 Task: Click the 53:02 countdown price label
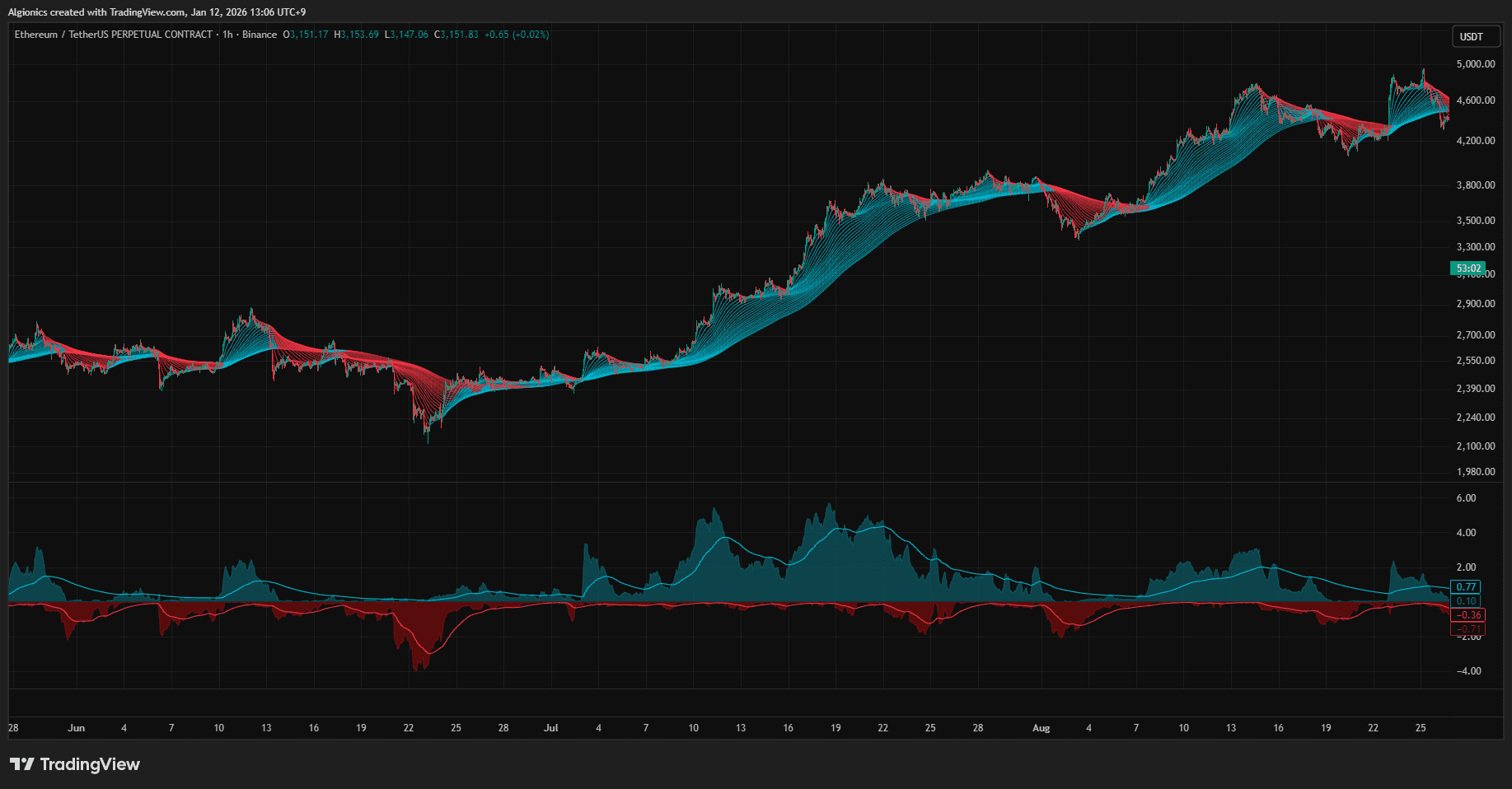coord(1468,268)
